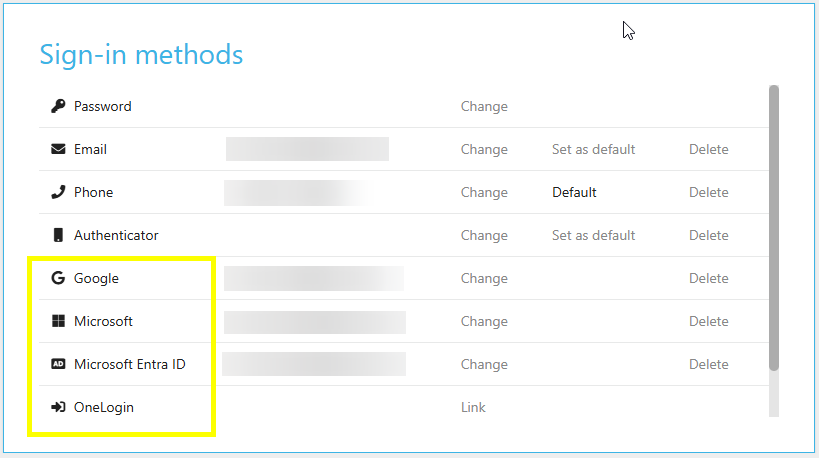Click the Password key icon

pos(58,106)
